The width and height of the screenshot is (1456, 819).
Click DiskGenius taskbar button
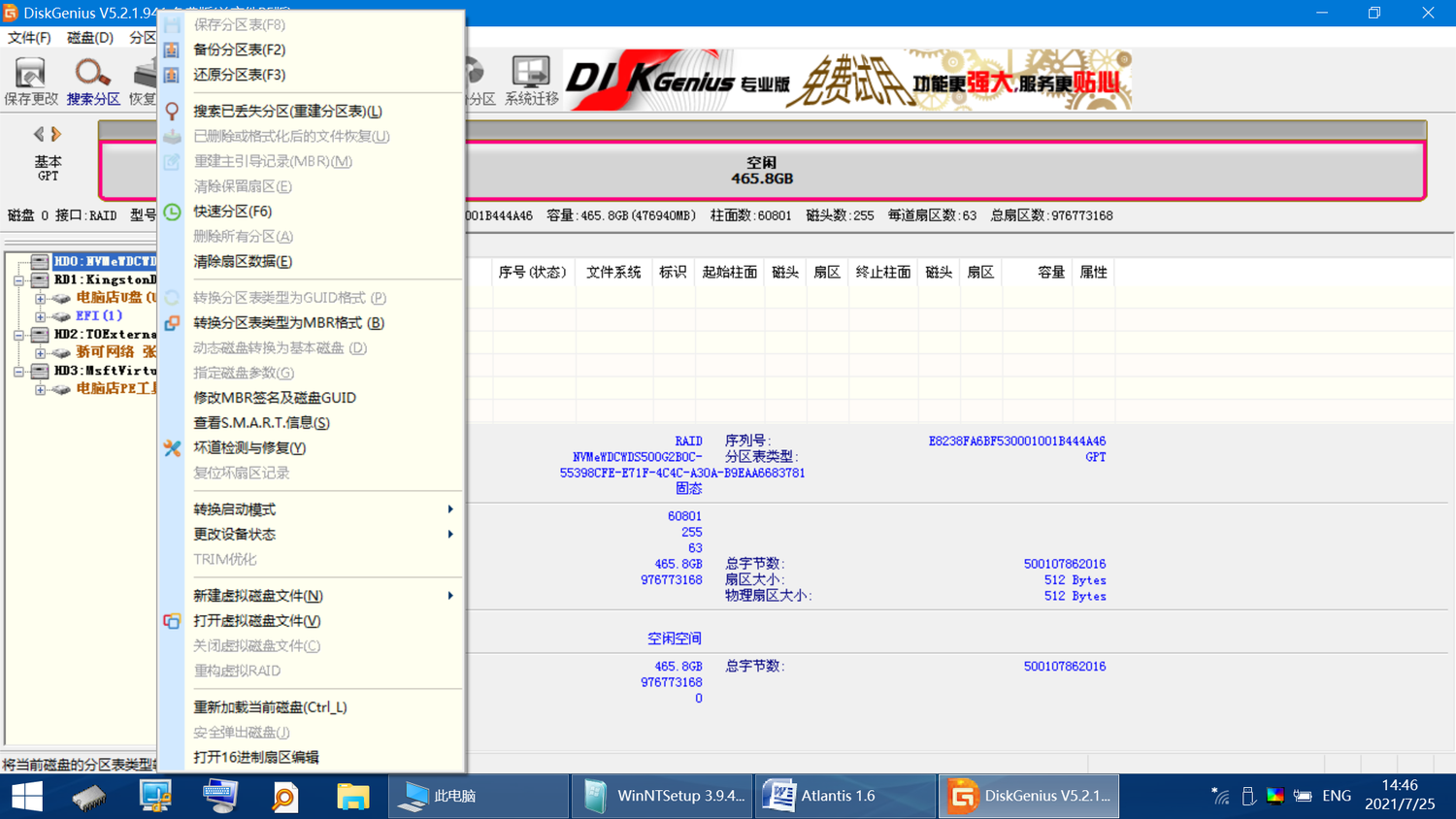[1029, 796]
